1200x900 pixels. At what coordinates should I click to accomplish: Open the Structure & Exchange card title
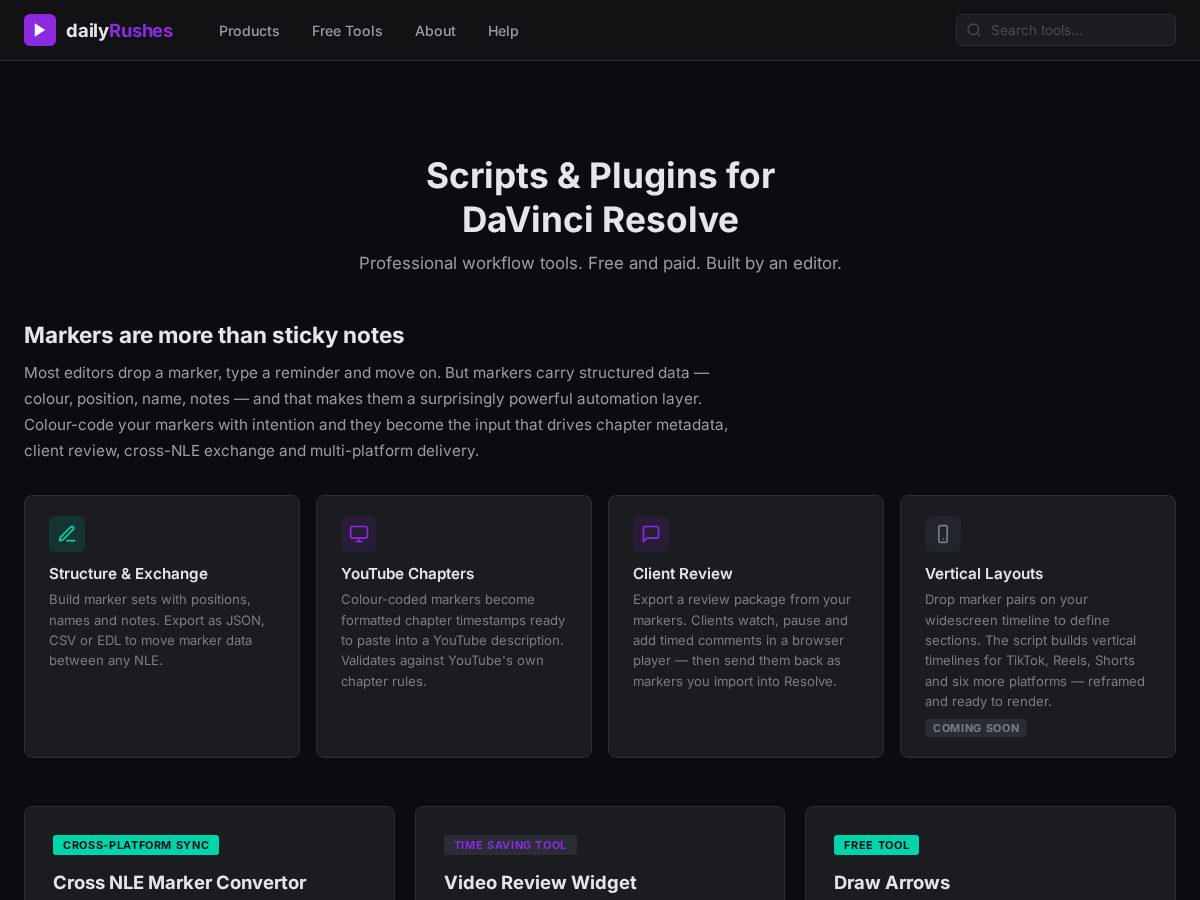tap(128, 574)
